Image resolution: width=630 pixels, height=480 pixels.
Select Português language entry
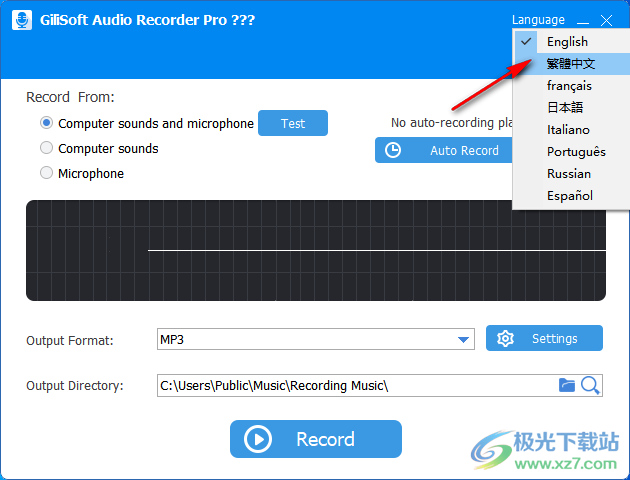coord(571,152)
